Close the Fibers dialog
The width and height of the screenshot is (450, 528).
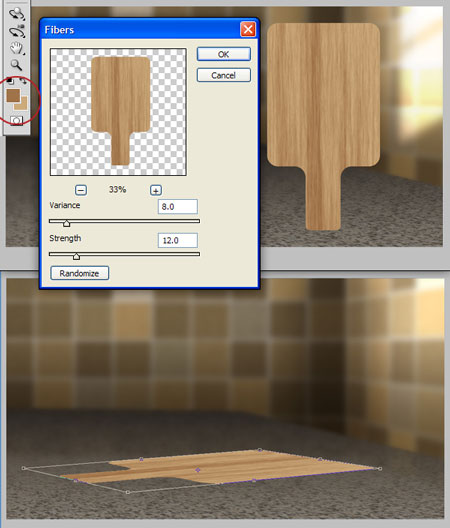[248, 30]
